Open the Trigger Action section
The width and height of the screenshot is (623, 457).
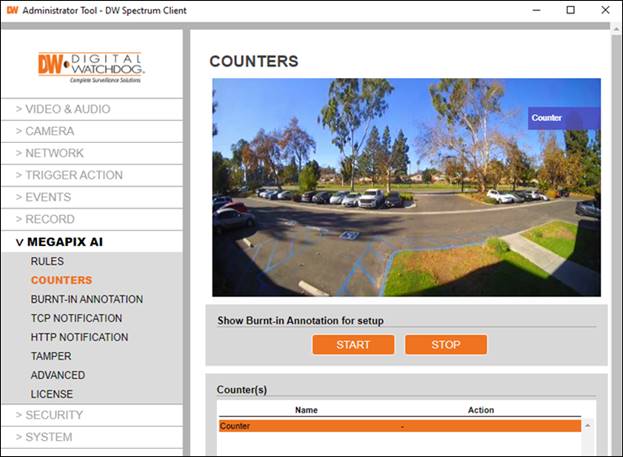69,175
